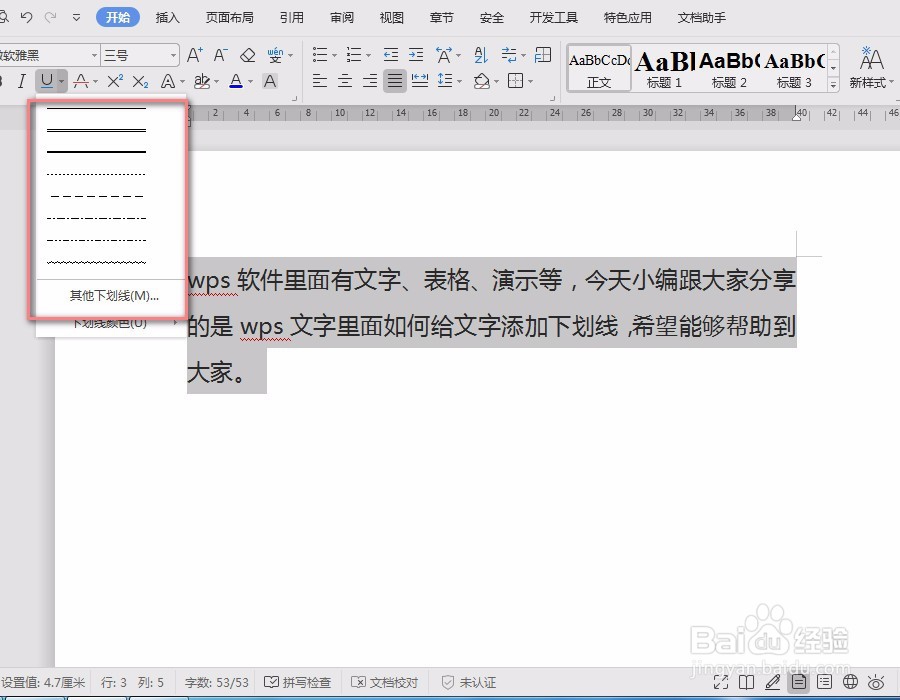Switch to the 开发工具 tab
Screen dimensions: 900x700
pos(553,18)
